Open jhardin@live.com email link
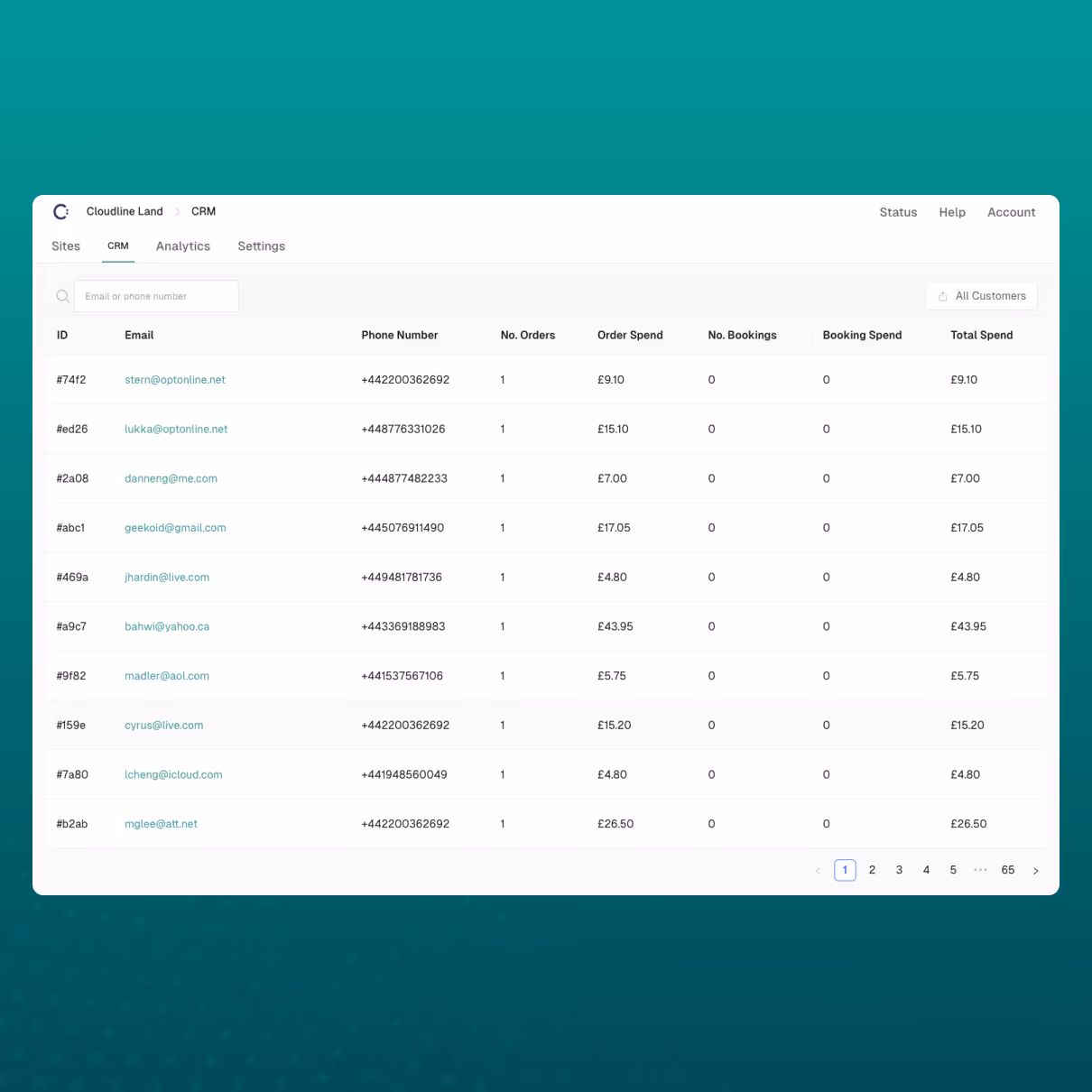The width and height of the screenshot is (1092, 1092). point(167,578)
